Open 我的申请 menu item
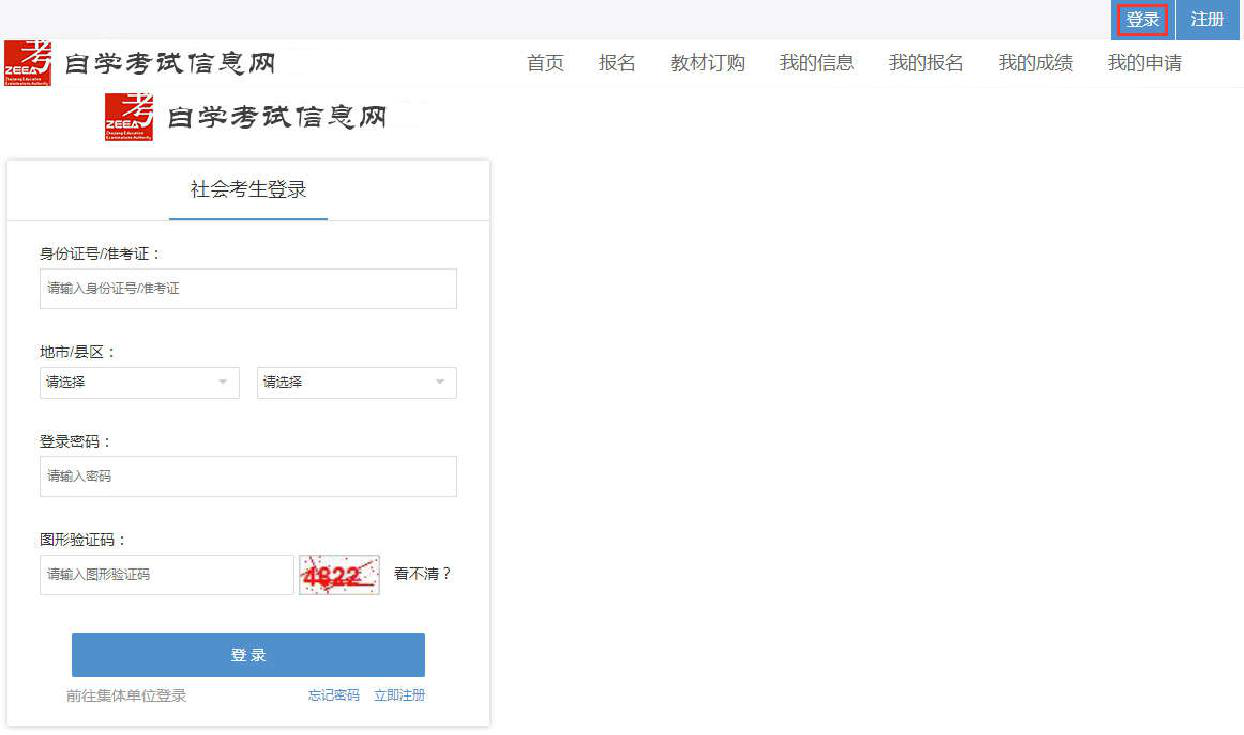1244x735 pixels. 1144,63
